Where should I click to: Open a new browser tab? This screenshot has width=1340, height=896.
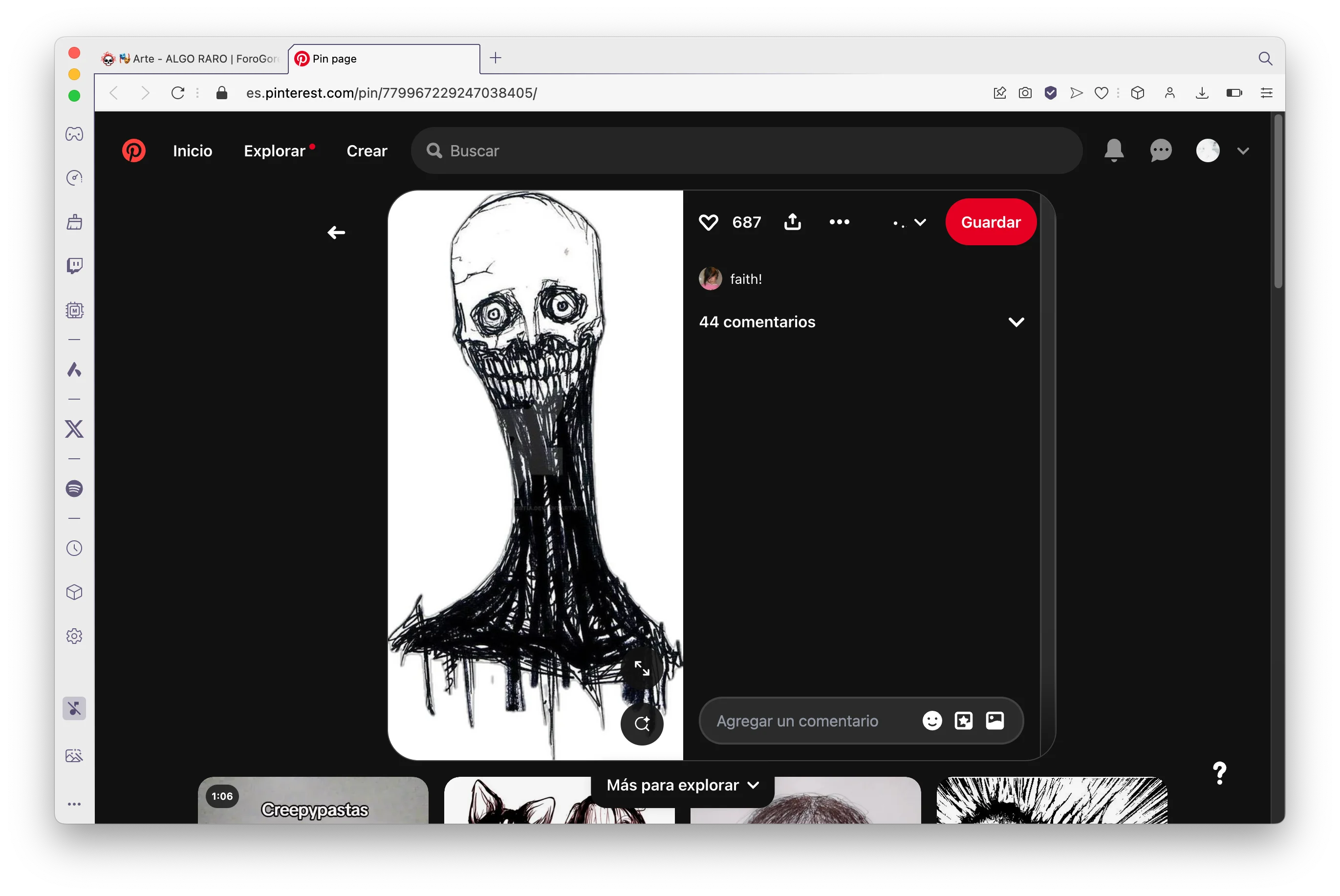(496, 58)
